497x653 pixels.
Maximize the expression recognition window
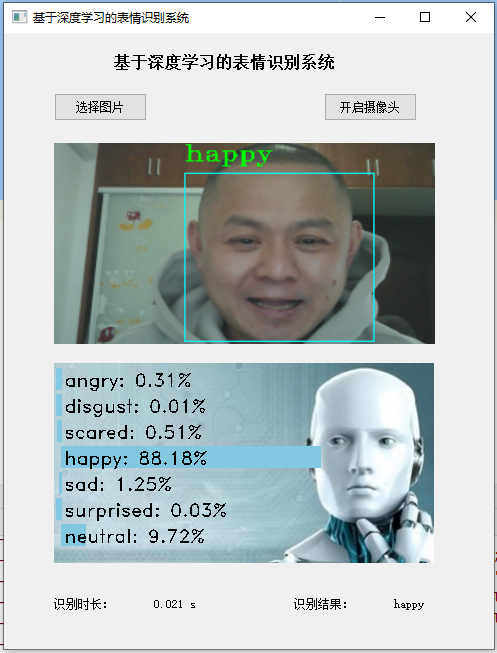pos(425,17)
